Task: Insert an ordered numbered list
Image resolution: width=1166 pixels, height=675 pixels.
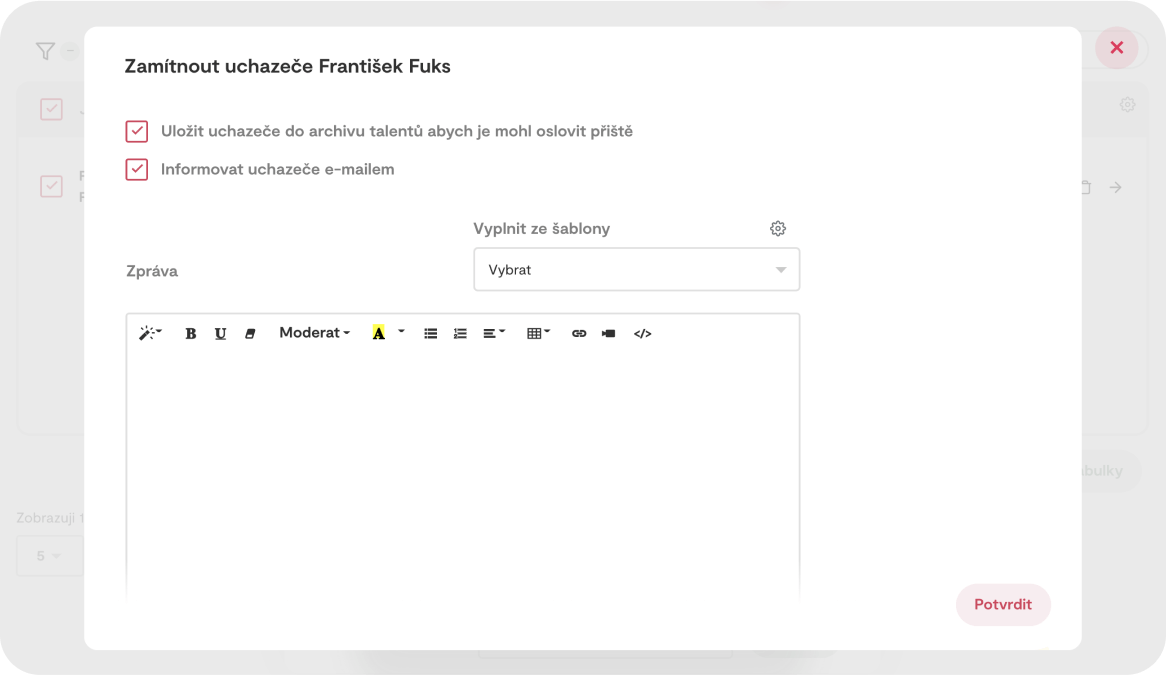Action: point(460,334)
